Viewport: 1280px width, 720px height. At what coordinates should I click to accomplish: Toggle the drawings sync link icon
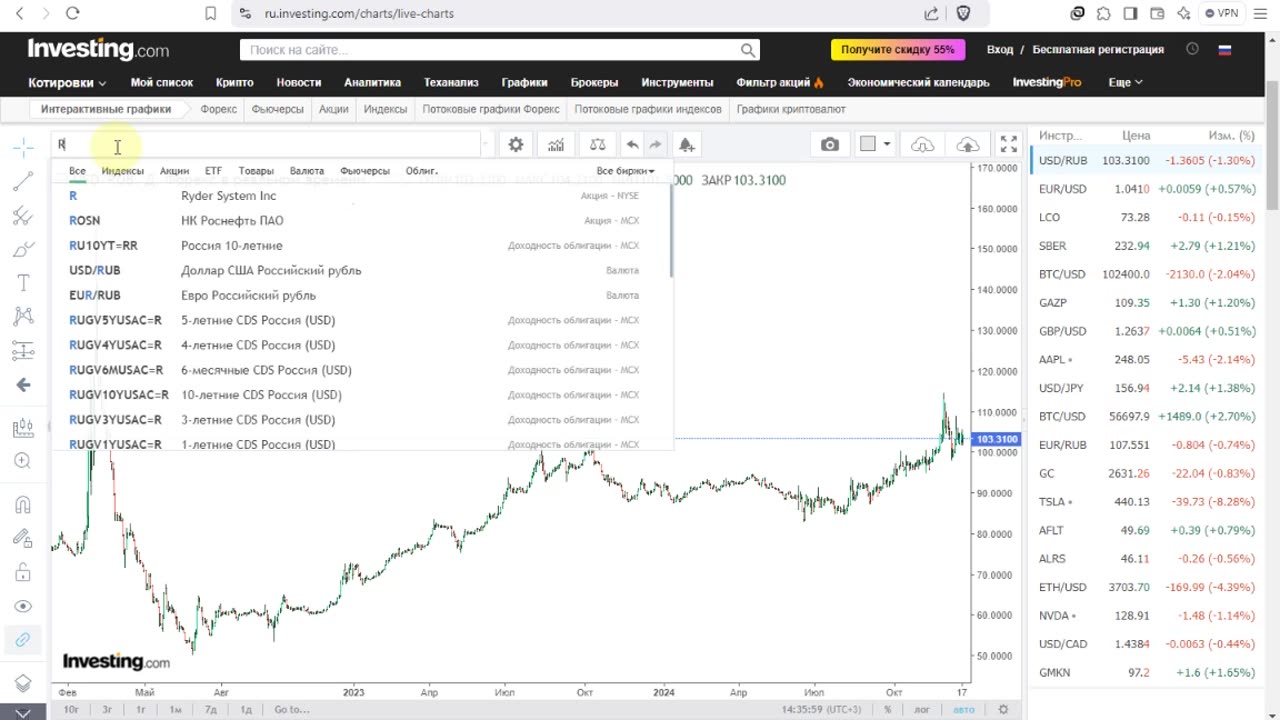pos(23,639)
